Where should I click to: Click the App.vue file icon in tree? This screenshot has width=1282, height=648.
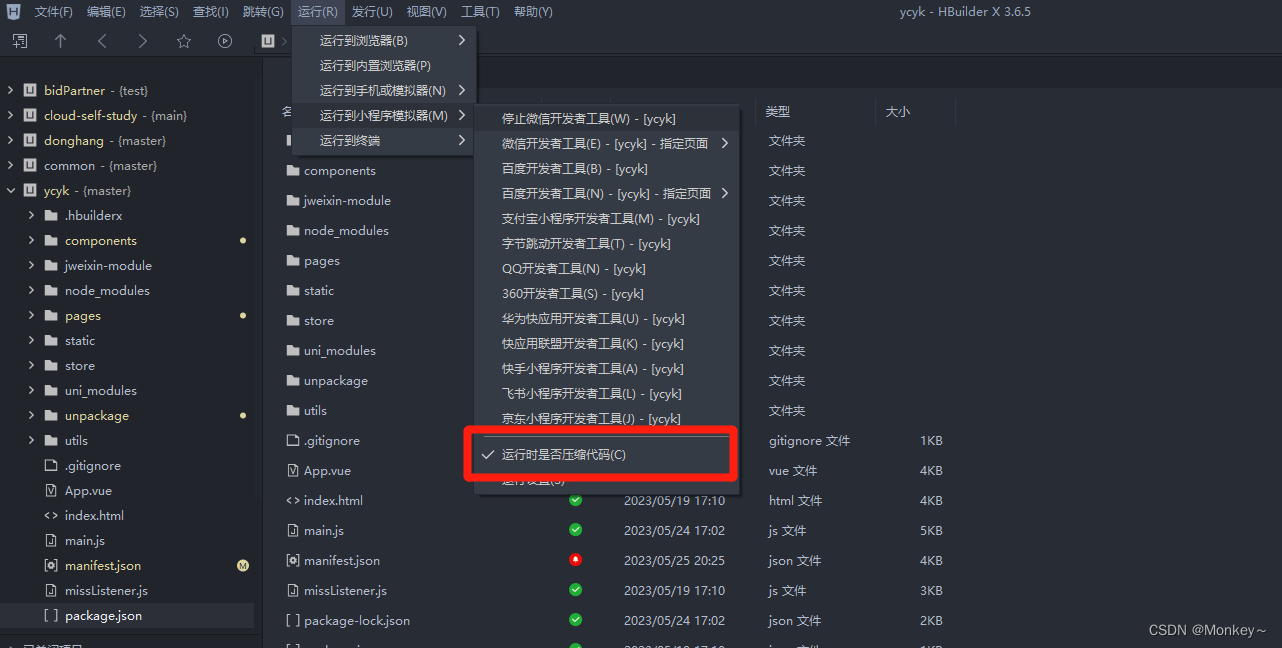click(51, 490)
